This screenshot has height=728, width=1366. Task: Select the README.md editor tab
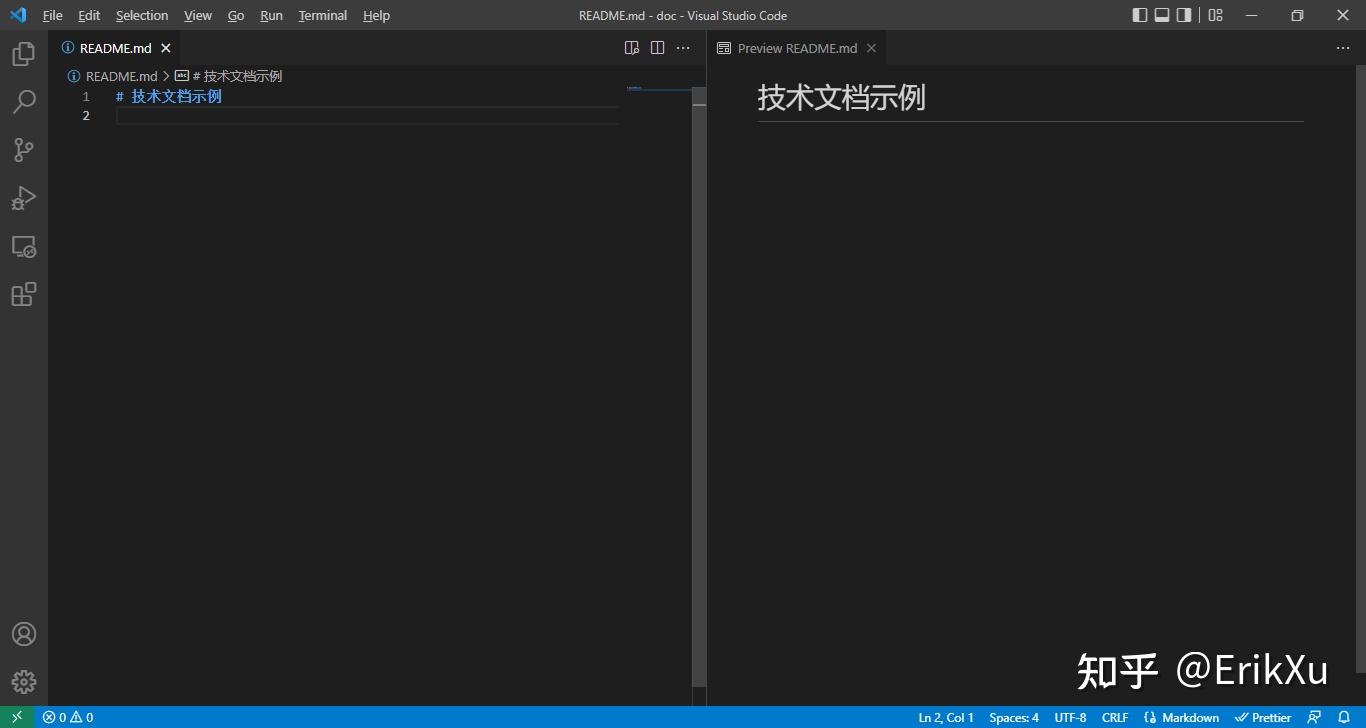pos(114,48)
